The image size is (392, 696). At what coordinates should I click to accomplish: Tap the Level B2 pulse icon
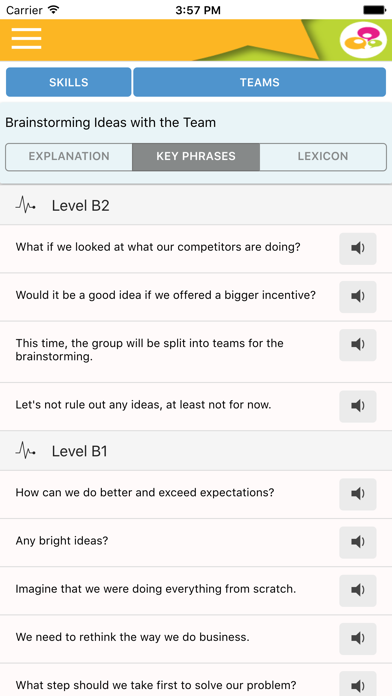(x=25, y=206)
